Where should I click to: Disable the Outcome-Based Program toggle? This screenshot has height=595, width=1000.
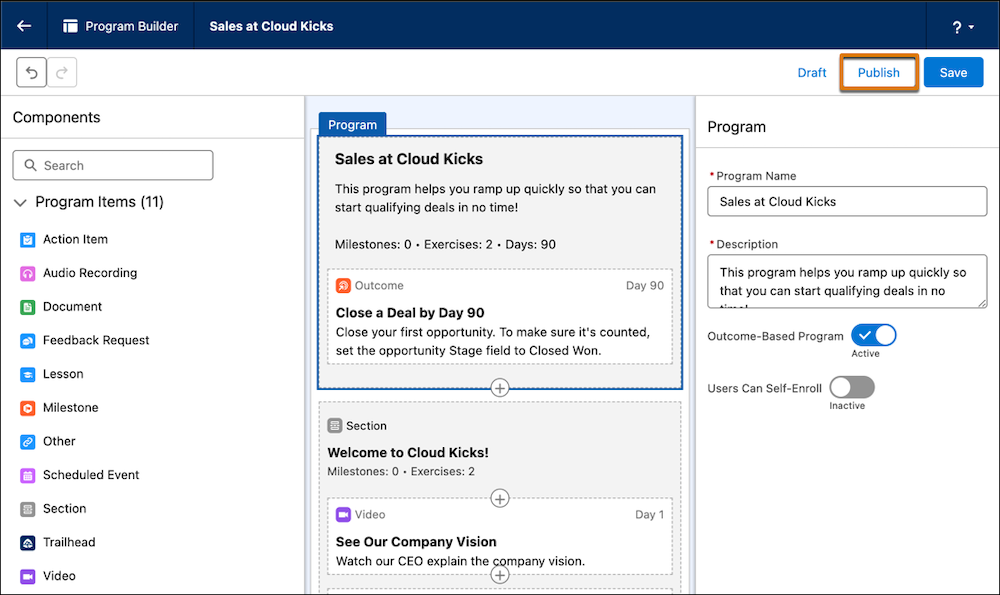[x=874, y=335]
